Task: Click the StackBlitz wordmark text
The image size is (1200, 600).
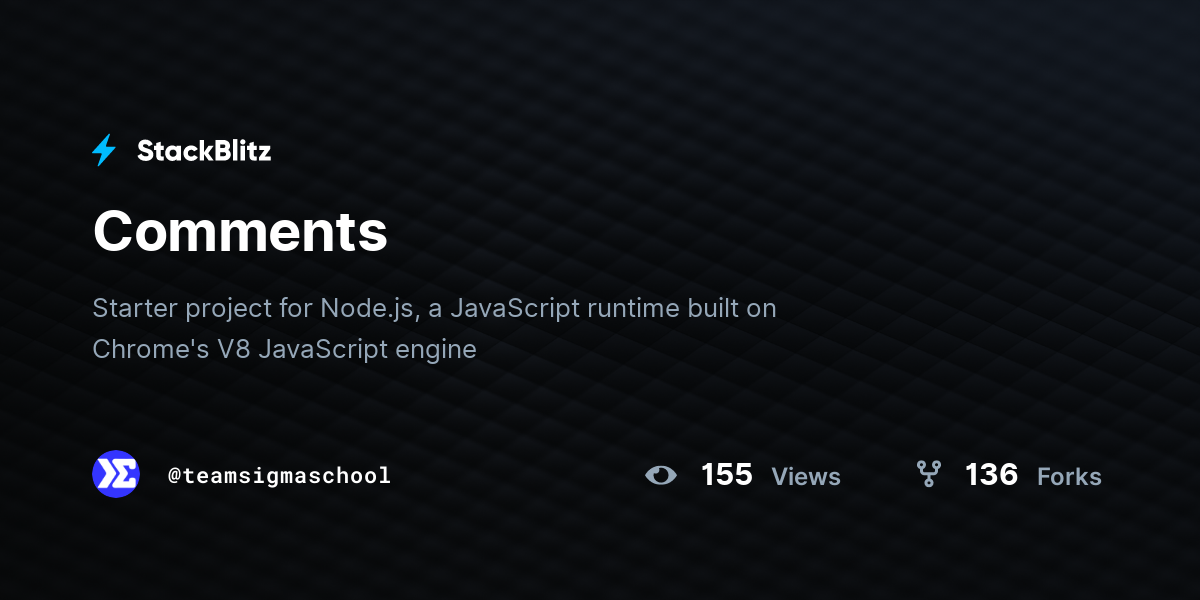Action: tap(204, 151)
